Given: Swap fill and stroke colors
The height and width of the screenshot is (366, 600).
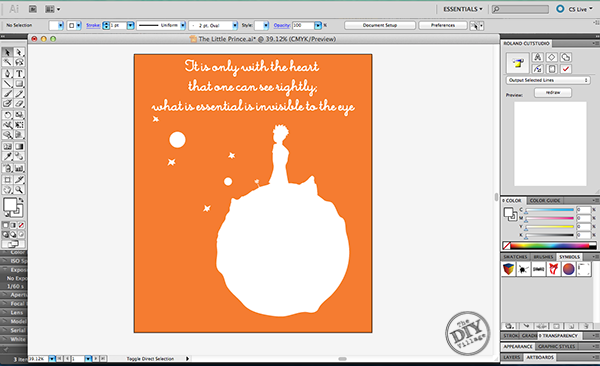Looking at the screenshot, I should [21, 200].
